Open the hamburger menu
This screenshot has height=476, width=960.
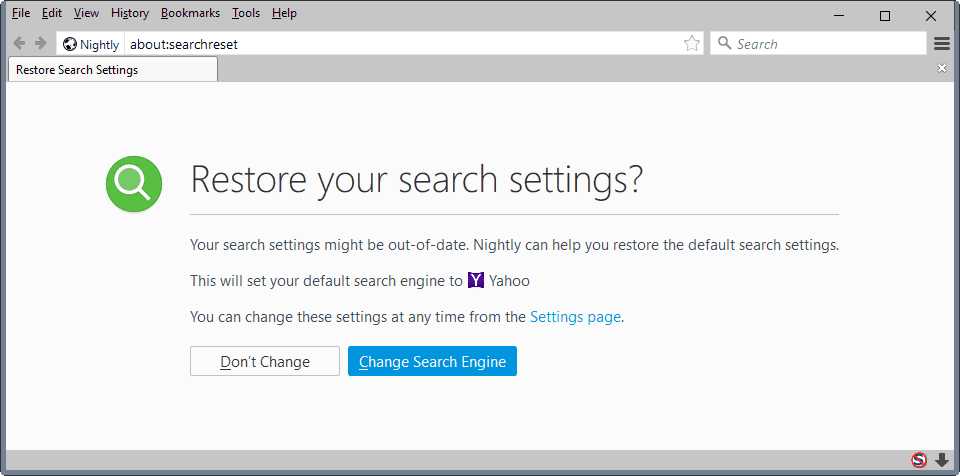coord(942,43)
